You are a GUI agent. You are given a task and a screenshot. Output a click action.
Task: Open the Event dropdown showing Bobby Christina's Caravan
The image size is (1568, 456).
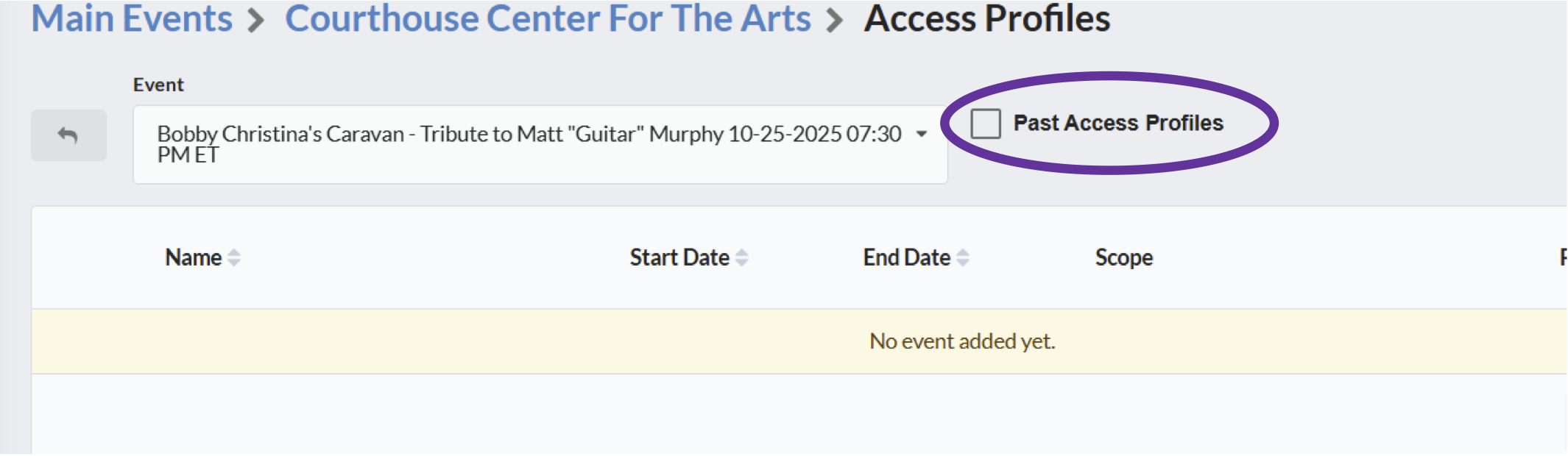(x=540, y=144)
